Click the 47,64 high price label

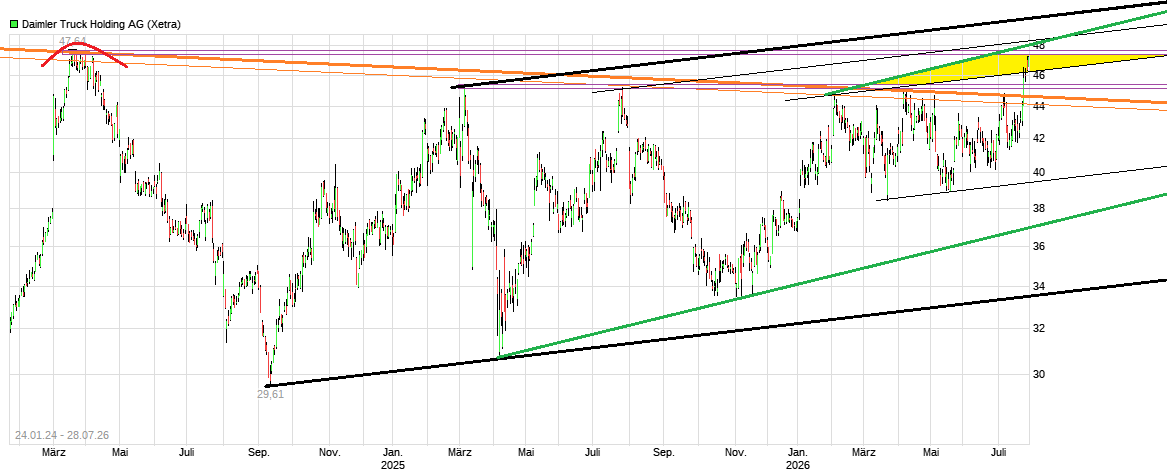73,40
